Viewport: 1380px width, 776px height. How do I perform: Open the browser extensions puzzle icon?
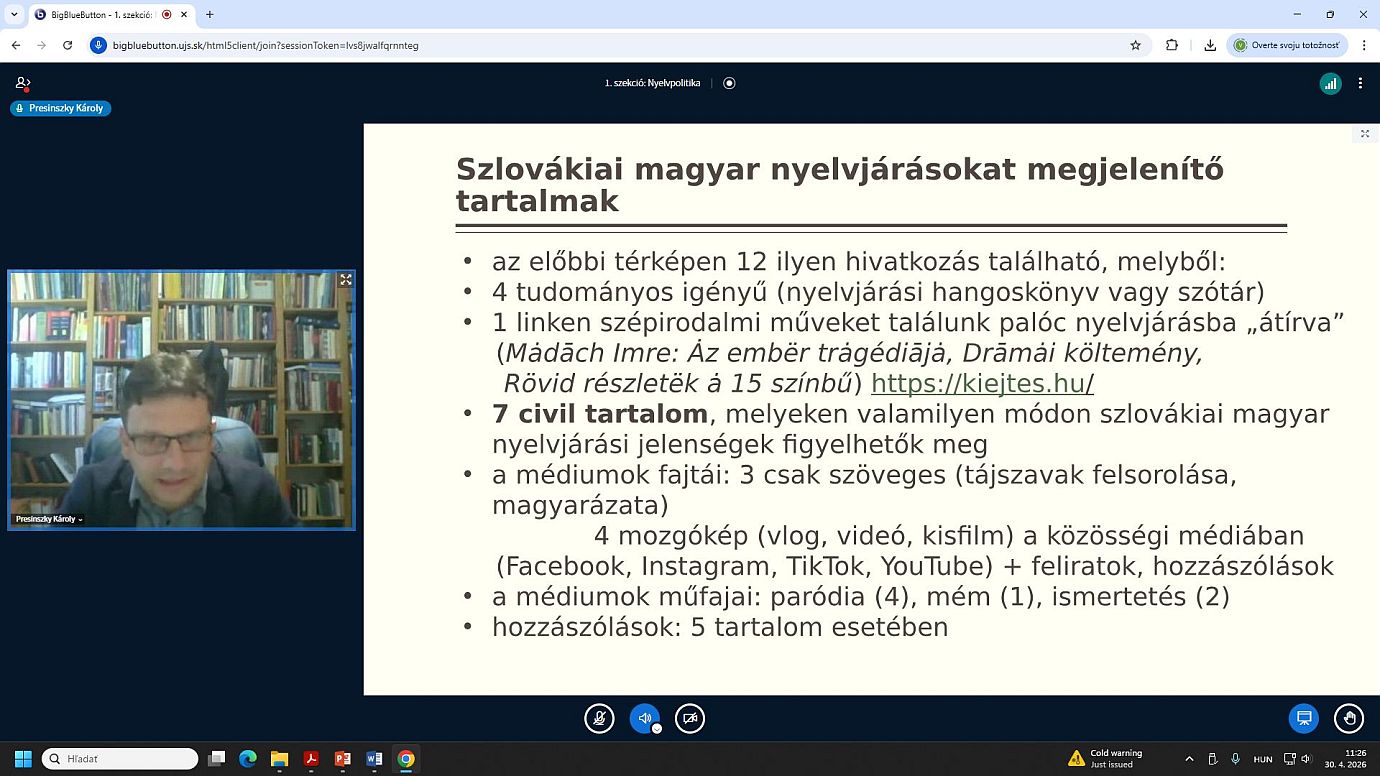point(1172,45)
